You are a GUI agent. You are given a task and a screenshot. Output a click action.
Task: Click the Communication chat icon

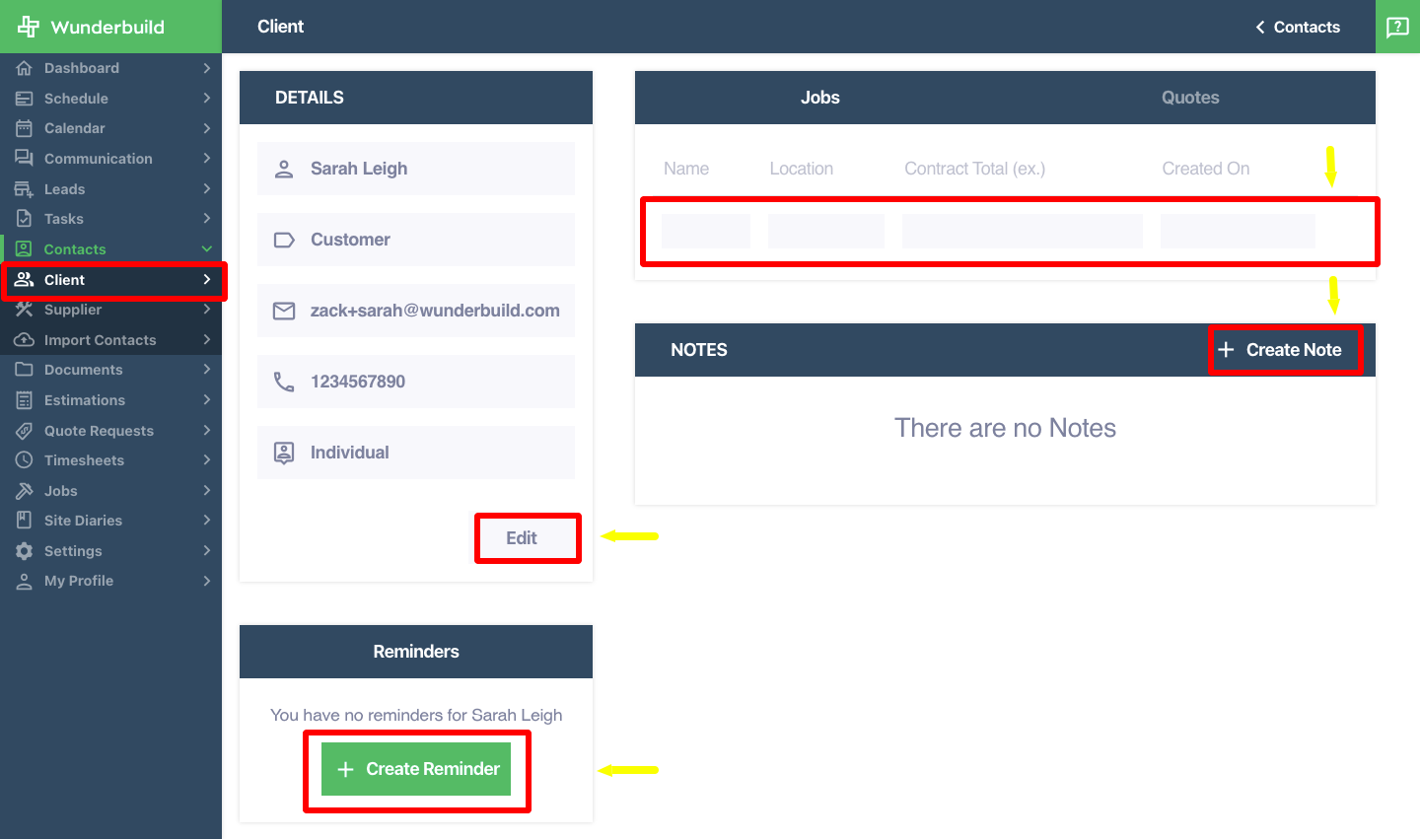(x=25, y=159)
